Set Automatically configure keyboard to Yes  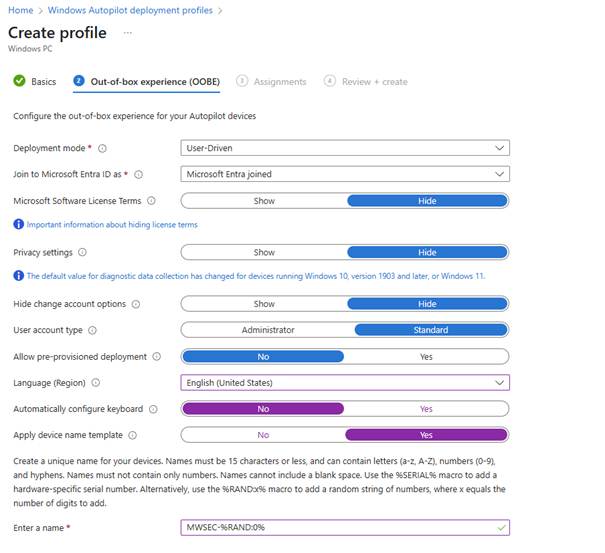(x=426, y=409)
